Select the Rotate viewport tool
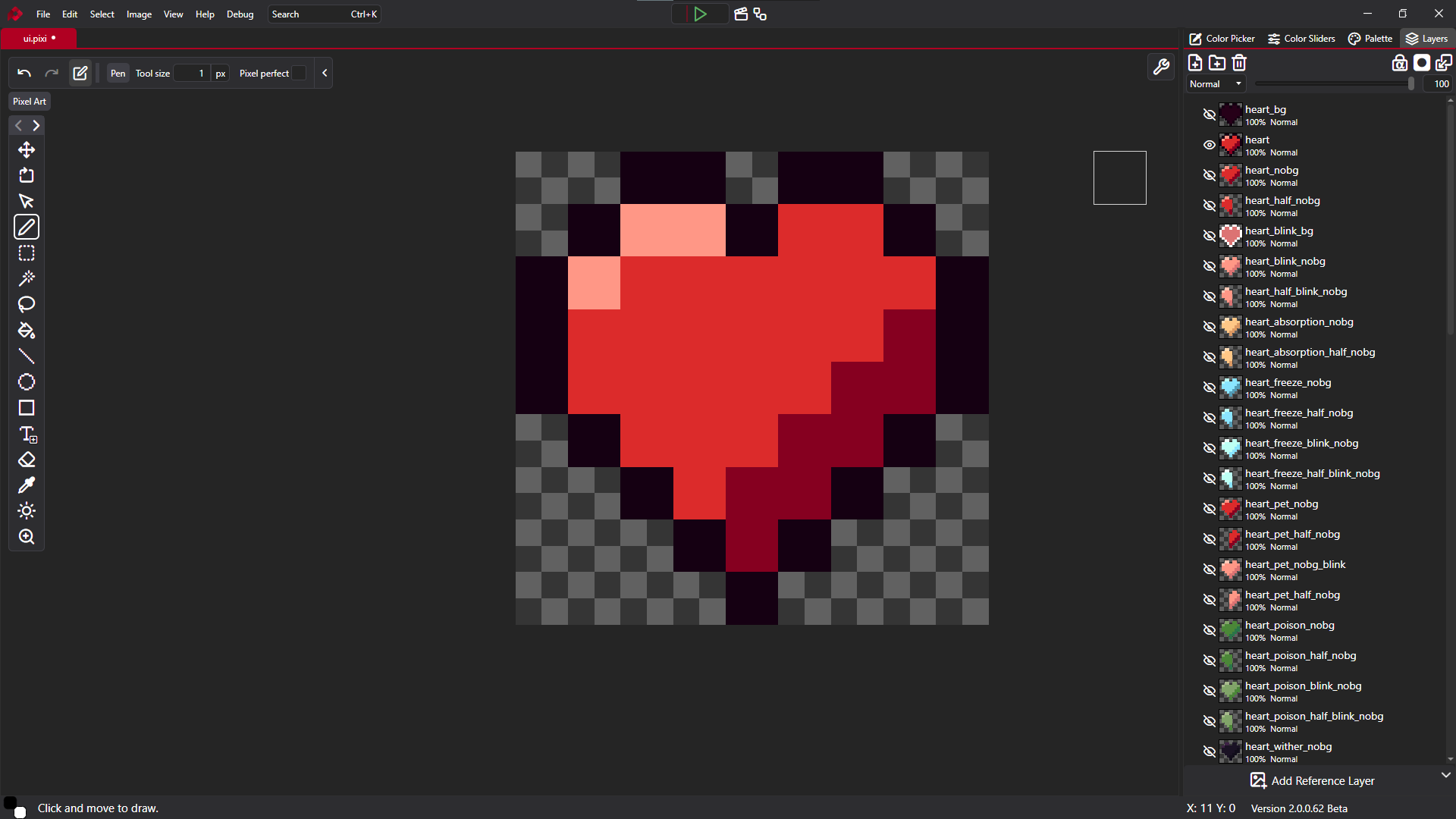 click(x=27, y=176)
